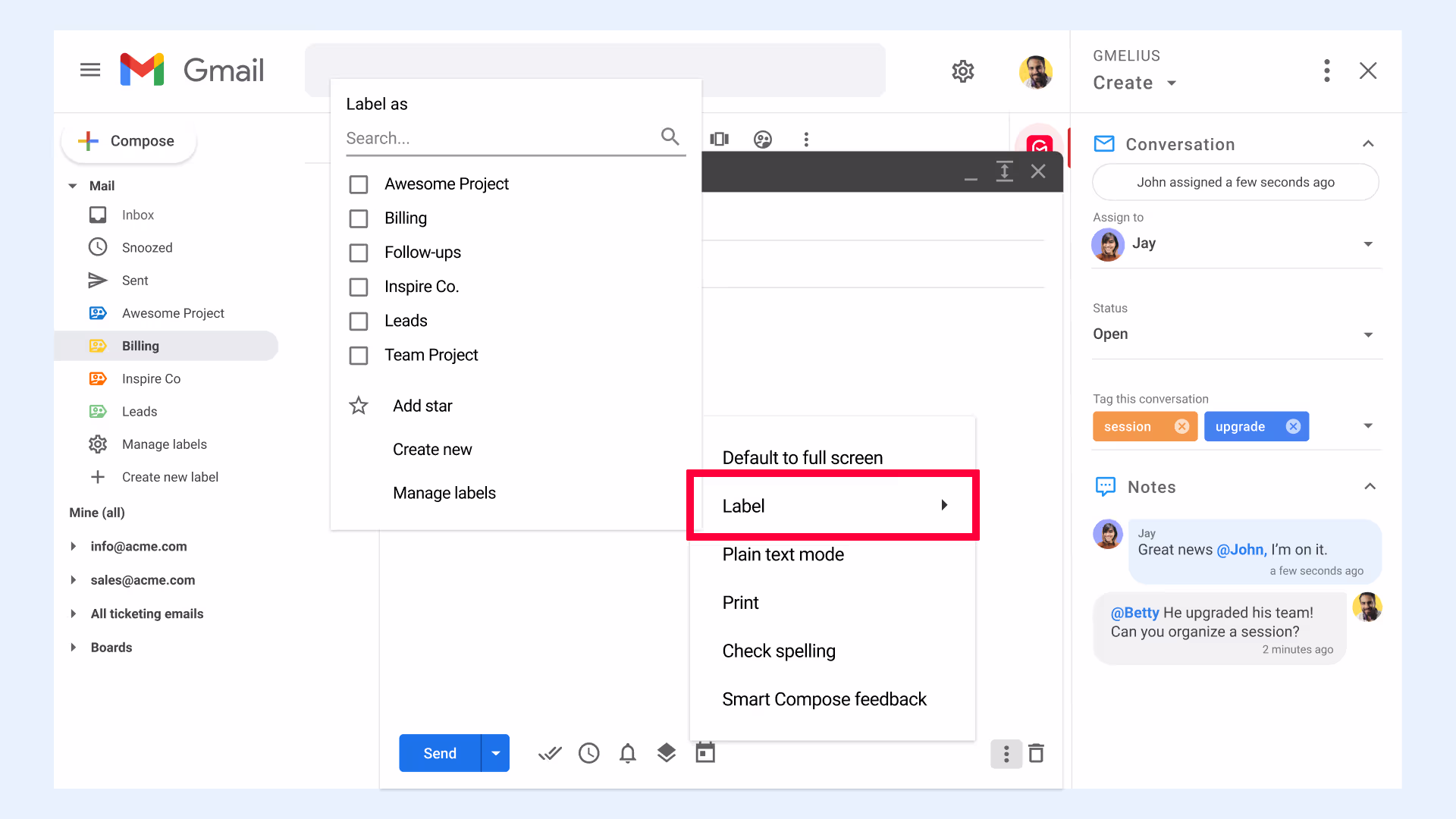Image resolution: width=1456 pixels, height=819 pixels.
Task: Open the main hamburger menu
Action: click(90, 71)
